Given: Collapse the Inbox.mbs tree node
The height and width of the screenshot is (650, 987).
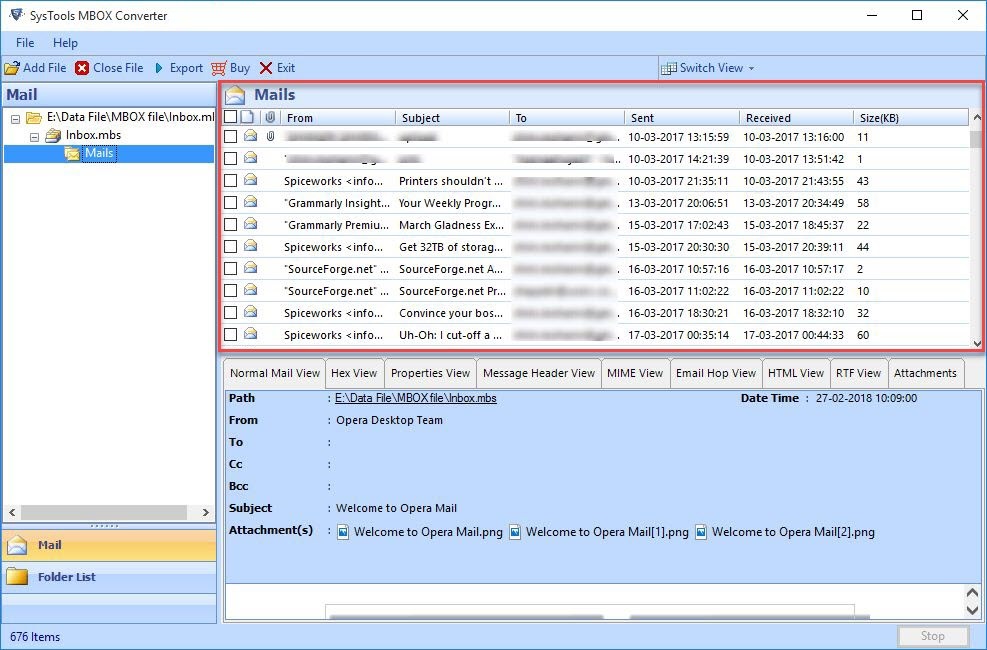Looking at the screenshot, I should pyautogui.click(x=35, y=137).
